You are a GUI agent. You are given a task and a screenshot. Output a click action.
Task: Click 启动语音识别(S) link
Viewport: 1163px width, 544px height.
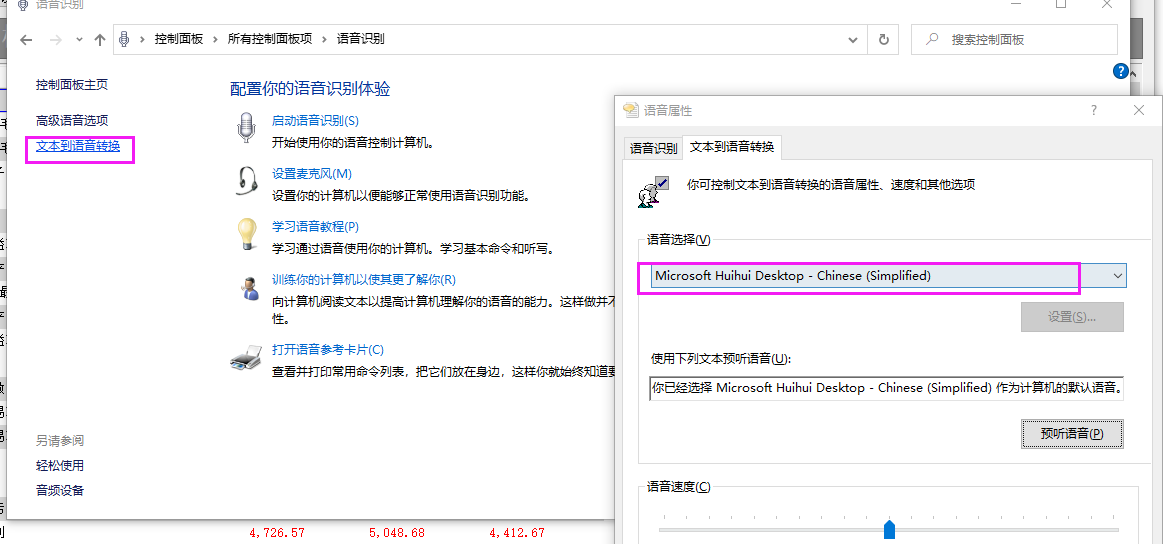[315, 120]
